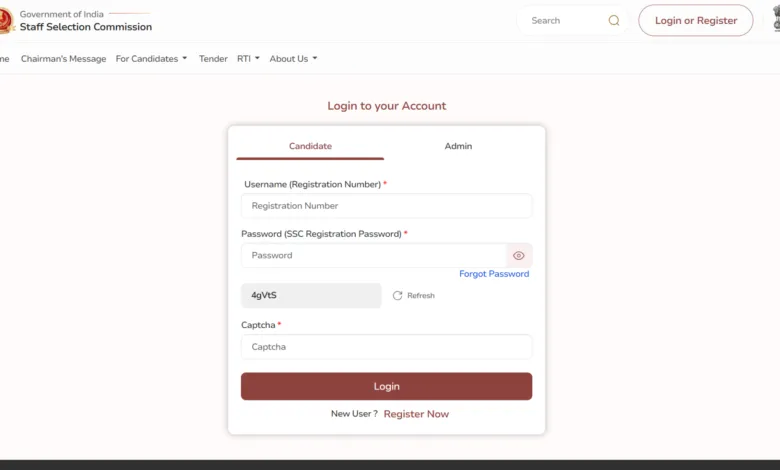Open the Forgot Password link
780x470 pixels.
click(494, 274)
